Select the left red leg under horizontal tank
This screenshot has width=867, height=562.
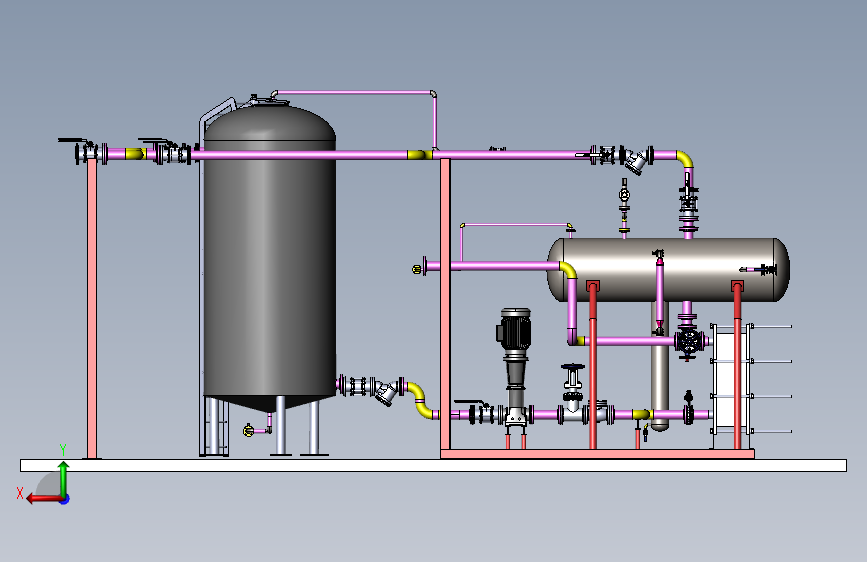(x=593, y=365)
